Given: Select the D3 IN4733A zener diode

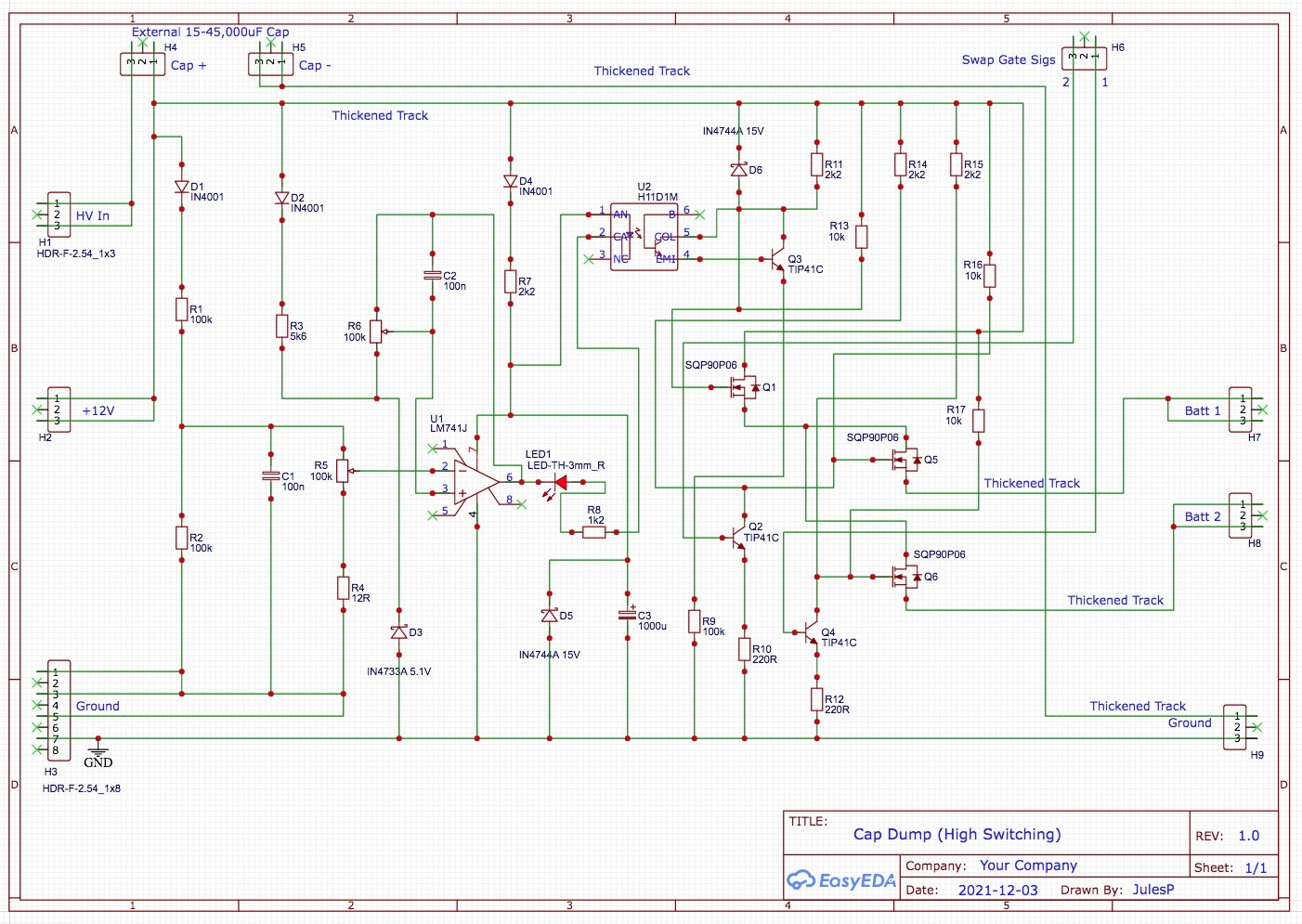Looking at the screenshot, I should (x=399, y=632).
